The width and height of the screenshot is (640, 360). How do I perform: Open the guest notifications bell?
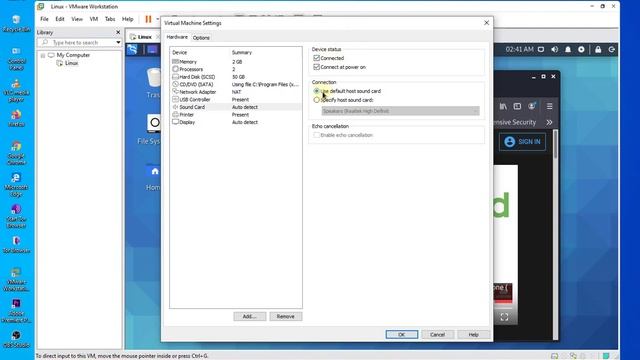point(568,49)
